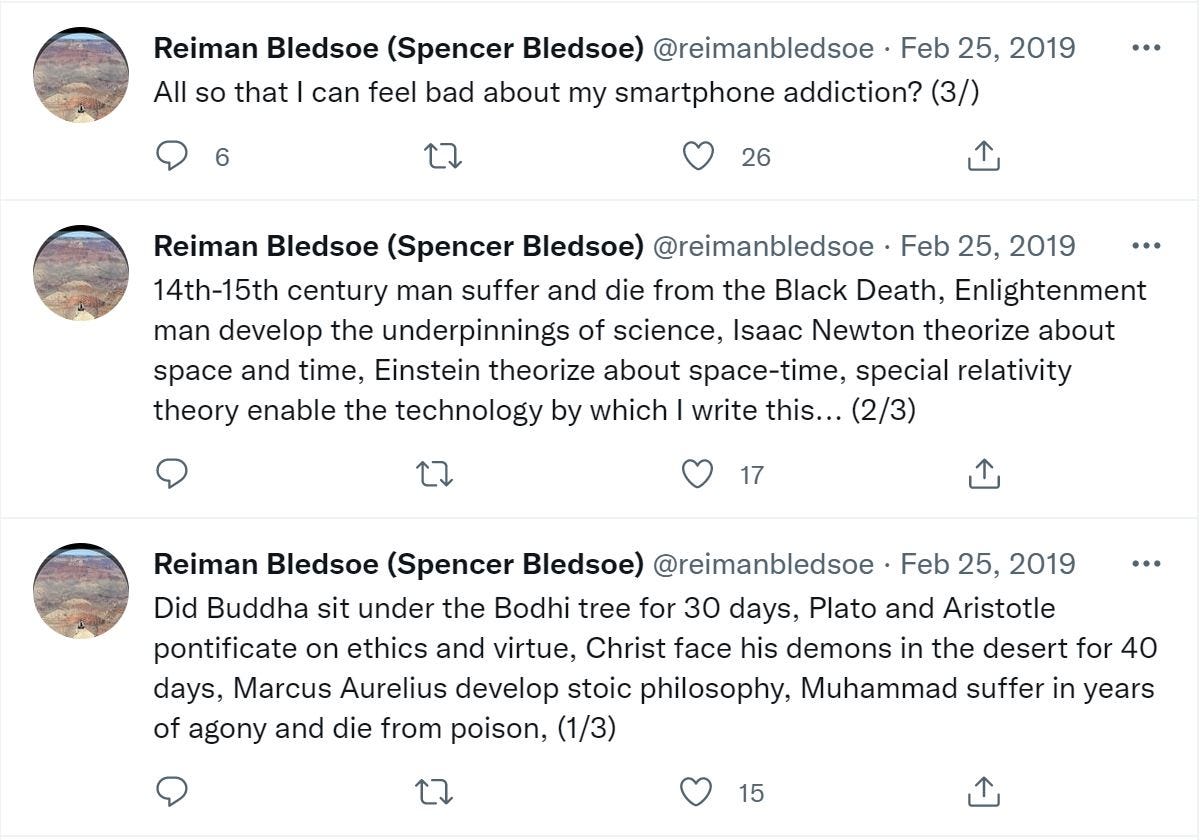The height and width of the screenshot is (840, 1201).
Task: Share the Black Death tweet (2/3)
Action: [984, 474]
